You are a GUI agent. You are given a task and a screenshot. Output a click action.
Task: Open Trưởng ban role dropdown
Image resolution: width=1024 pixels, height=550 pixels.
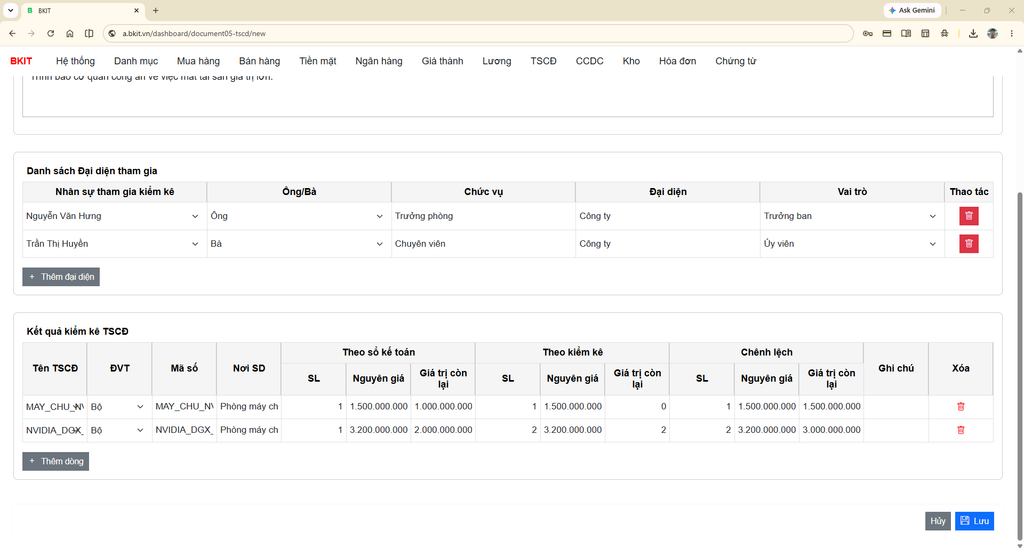click(852, 216)
